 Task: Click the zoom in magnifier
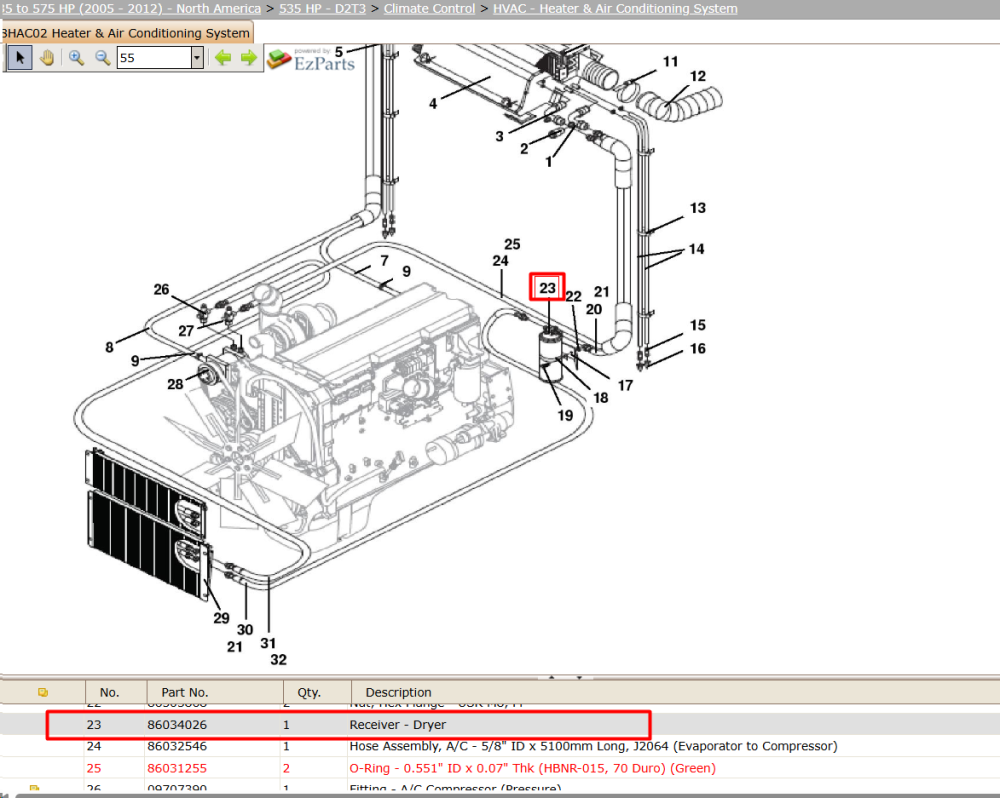[x=77, y=58]
